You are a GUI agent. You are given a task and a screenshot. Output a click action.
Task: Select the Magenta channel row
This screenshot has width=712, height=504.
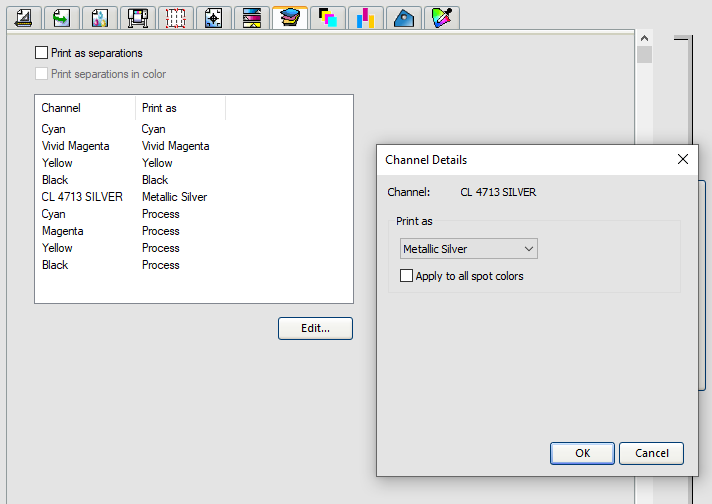[x=194, y=231]
